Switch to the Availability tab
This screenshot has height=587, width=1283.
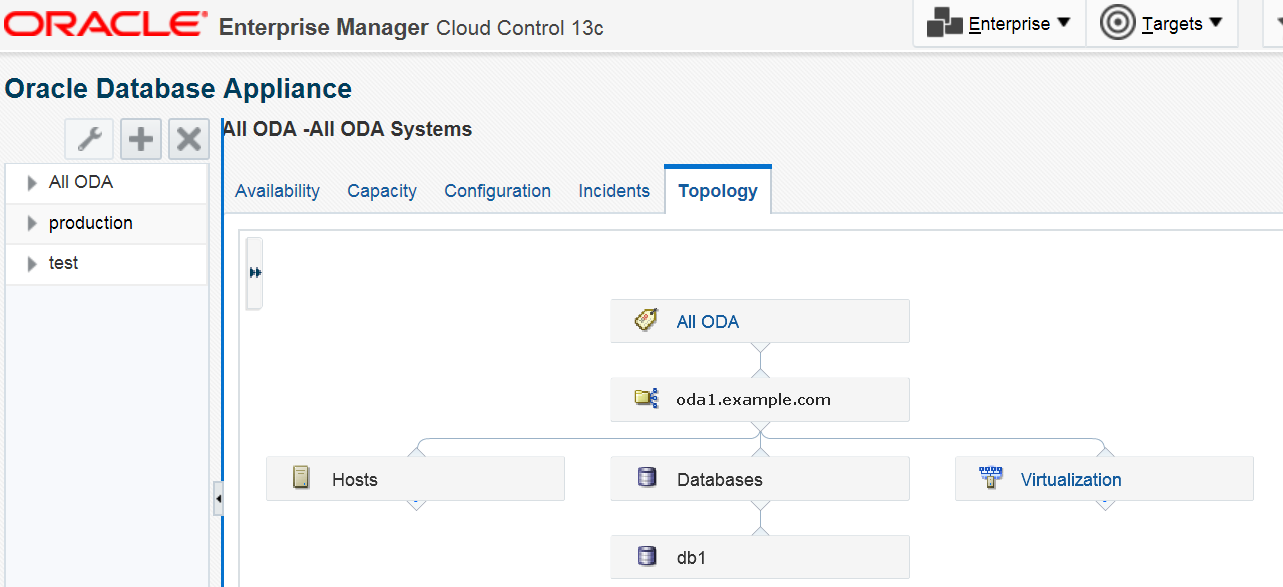click(277, 191)
